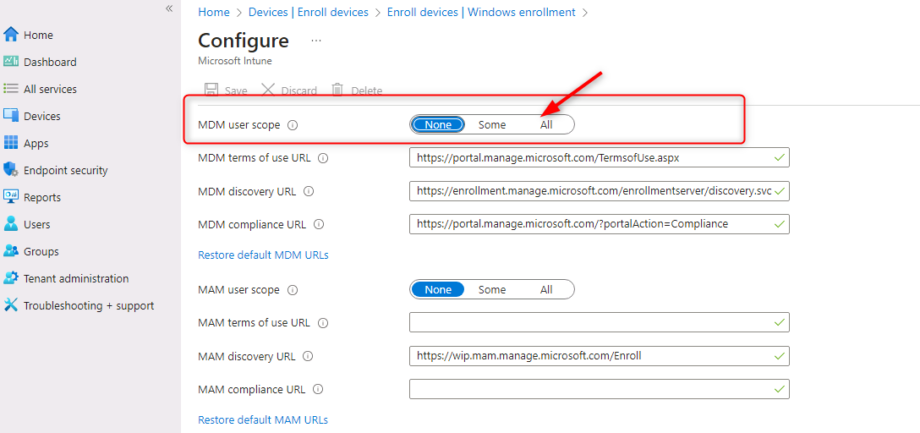Viewport: 920px width, 433px height.
Task: Click Restore default MDM URLs link
Action: 263,255
